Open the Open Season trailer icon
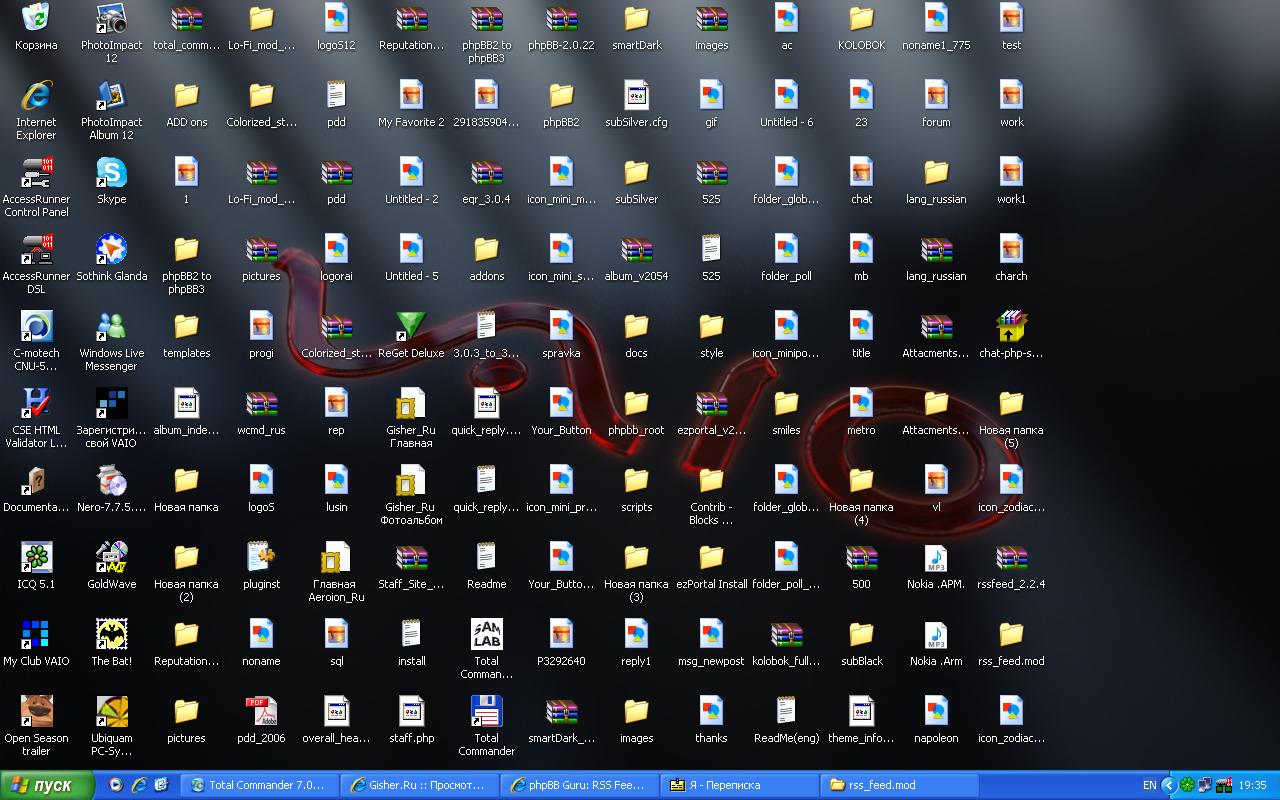 coord(36,713)
